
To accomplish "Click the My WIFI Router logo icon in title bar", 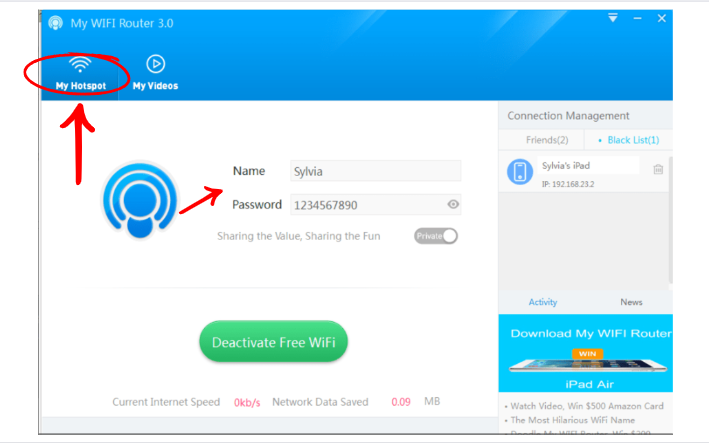I will pos(56,23).
